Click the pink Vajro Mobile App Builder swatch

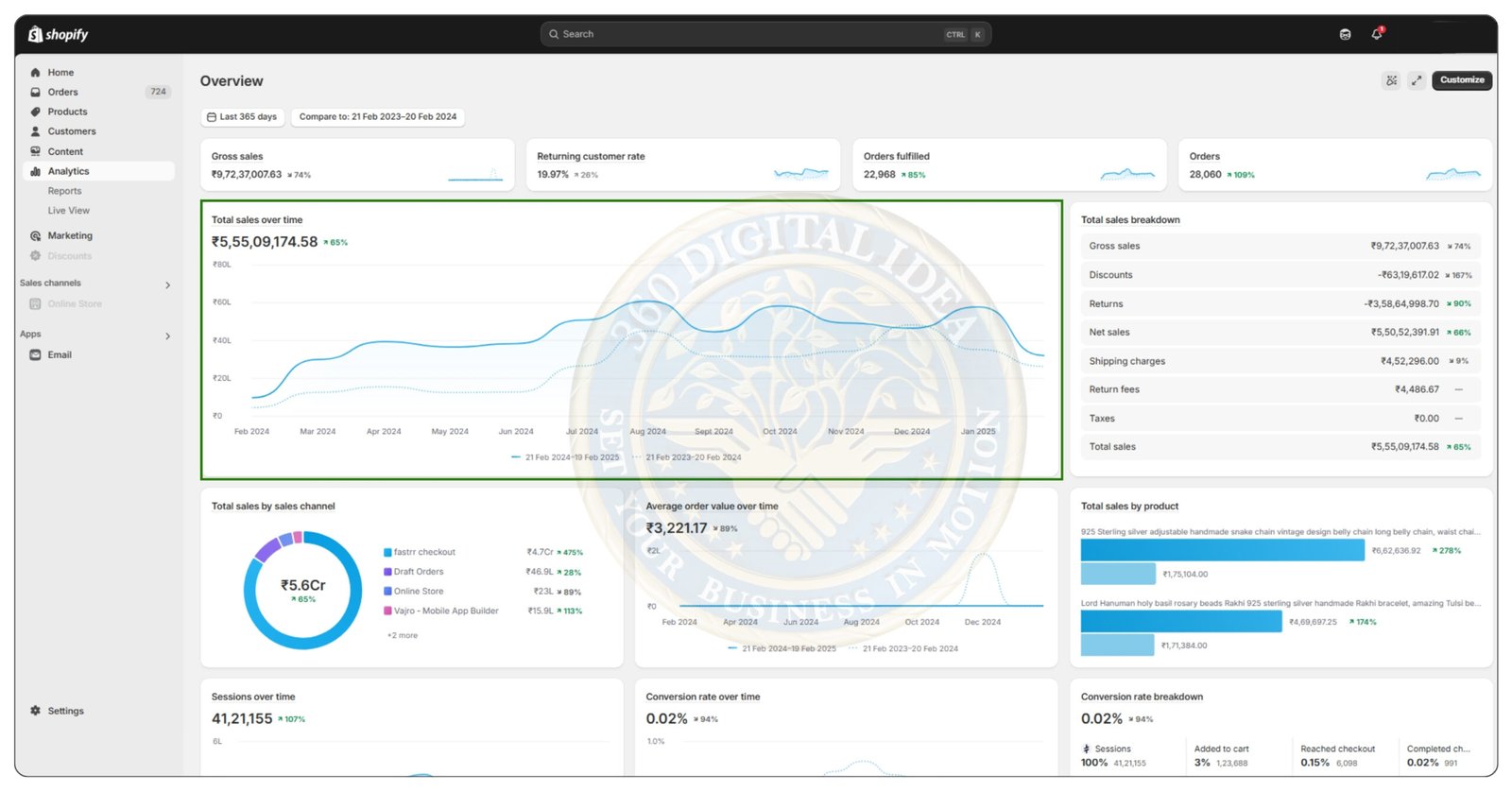pos(387,611)
